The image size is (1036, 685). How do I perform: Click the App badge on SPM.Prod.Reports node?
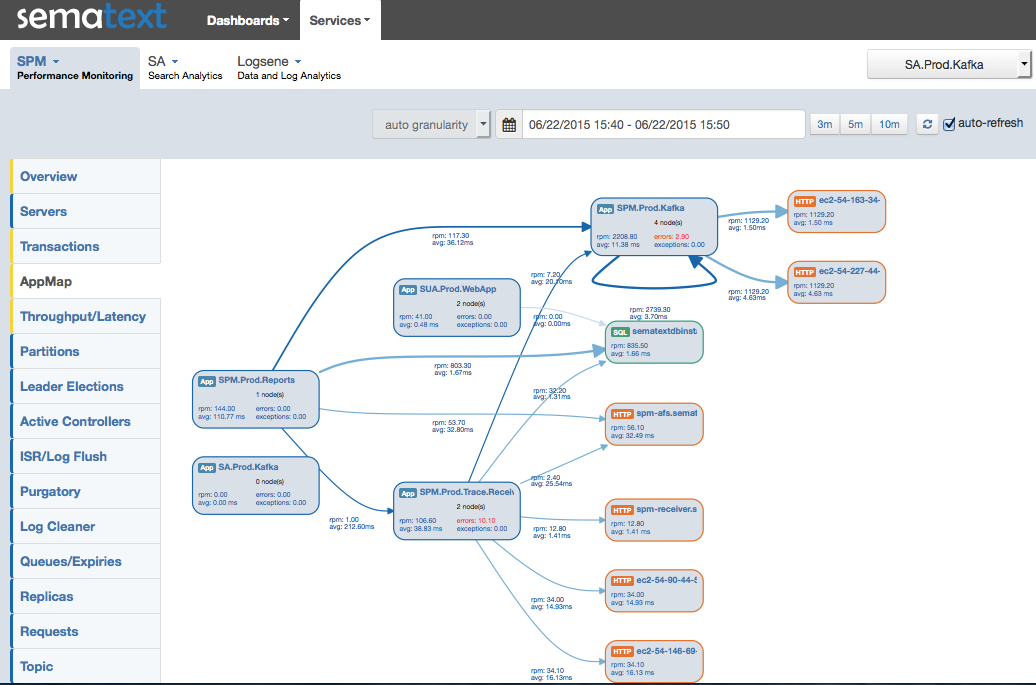pos(207,381)
